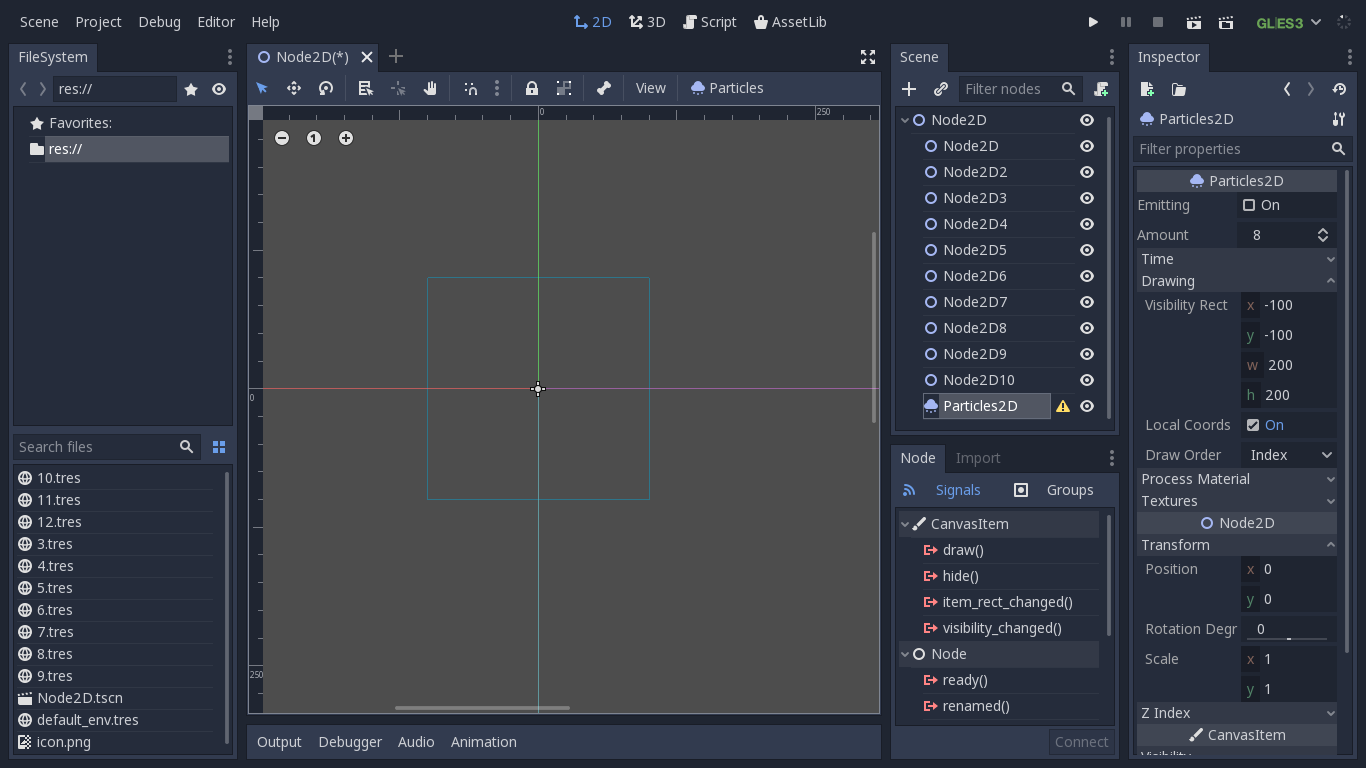Open the inspector history with the clock icon
The width and height of the screenshot is (1366, 768).
pyautogui.click(x=1339, y=89)
